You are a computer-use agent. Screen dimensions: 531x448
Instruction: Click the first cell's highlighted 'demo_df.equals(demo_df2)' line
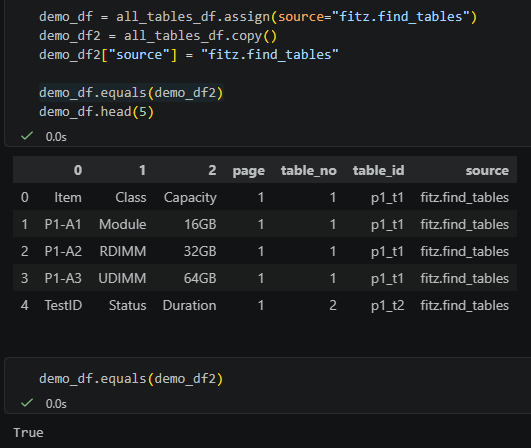pos(131,92)
